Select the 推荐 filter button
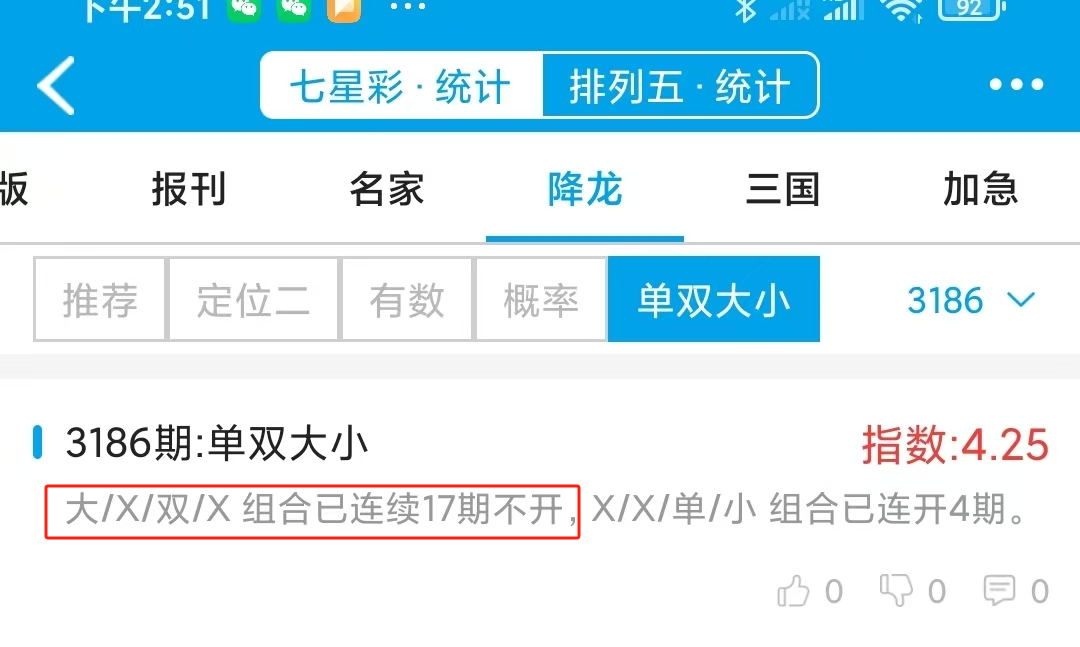1080x647 pixels. (100, 300)
